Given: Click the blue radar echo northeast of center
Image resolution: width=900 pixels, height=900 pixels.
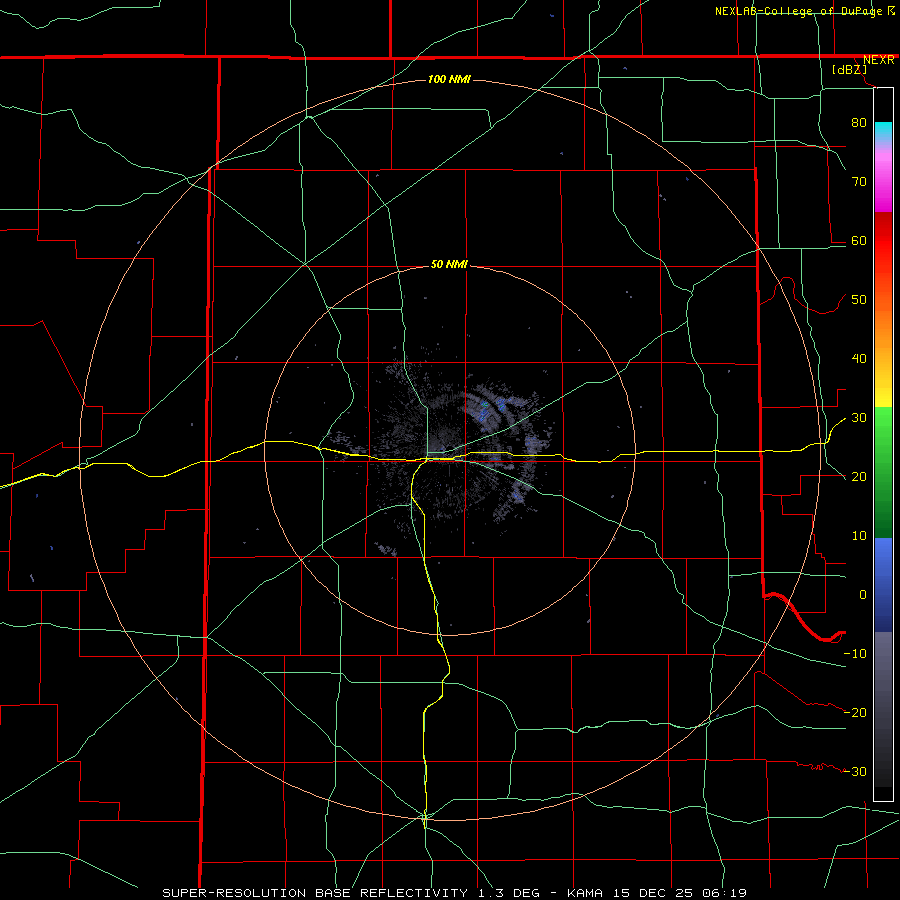Looking at the screenshot, I should pos(491,409).
